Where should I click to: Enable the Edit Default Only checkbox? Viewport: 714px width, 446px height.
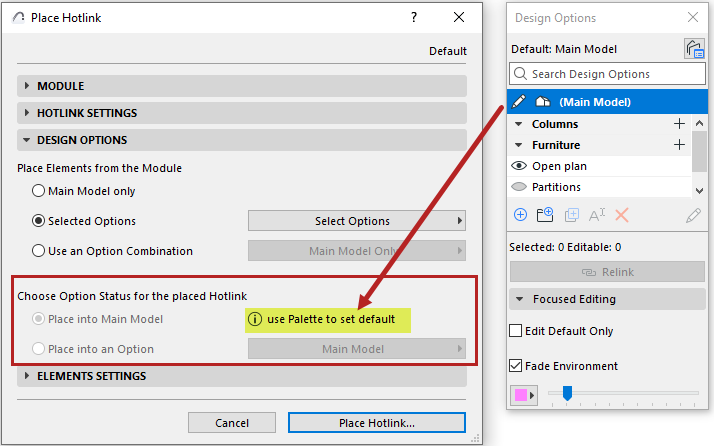[x=515, y=330]
